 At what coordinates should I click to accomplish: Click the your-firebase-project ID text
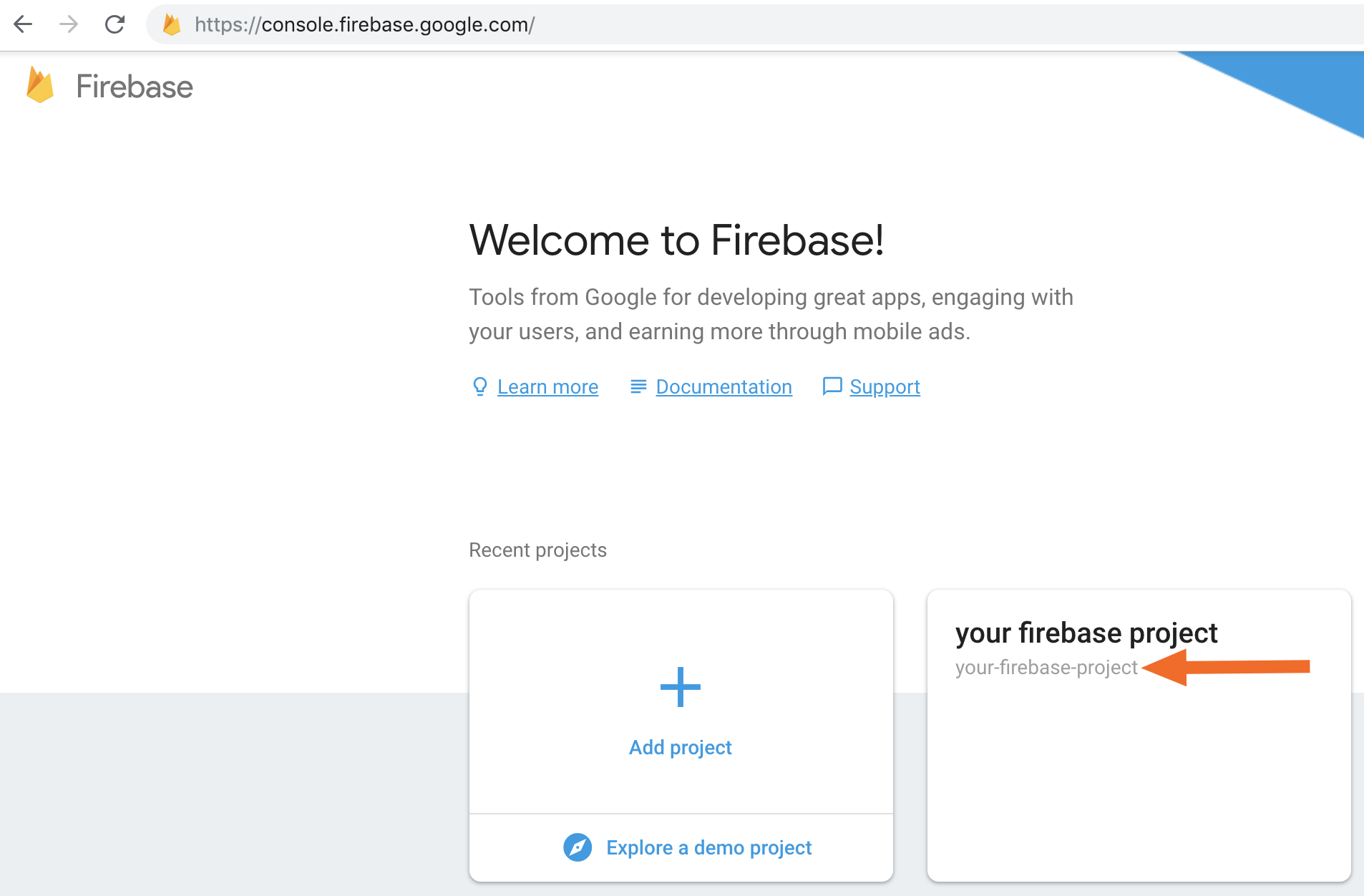click(1046, 668)
